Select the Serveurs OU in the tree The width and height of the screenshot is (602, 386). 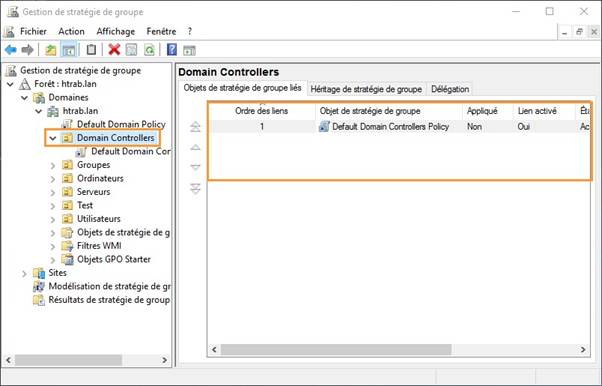[x=93, y=192]
